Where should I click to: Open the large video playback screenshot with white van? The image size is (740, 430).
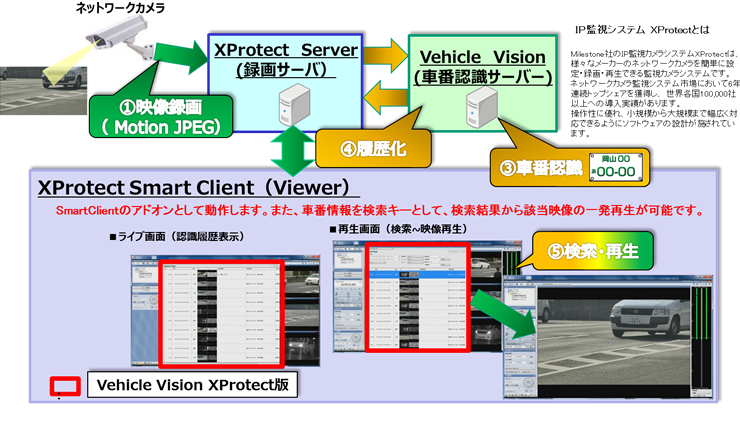[x=608, y=337]
